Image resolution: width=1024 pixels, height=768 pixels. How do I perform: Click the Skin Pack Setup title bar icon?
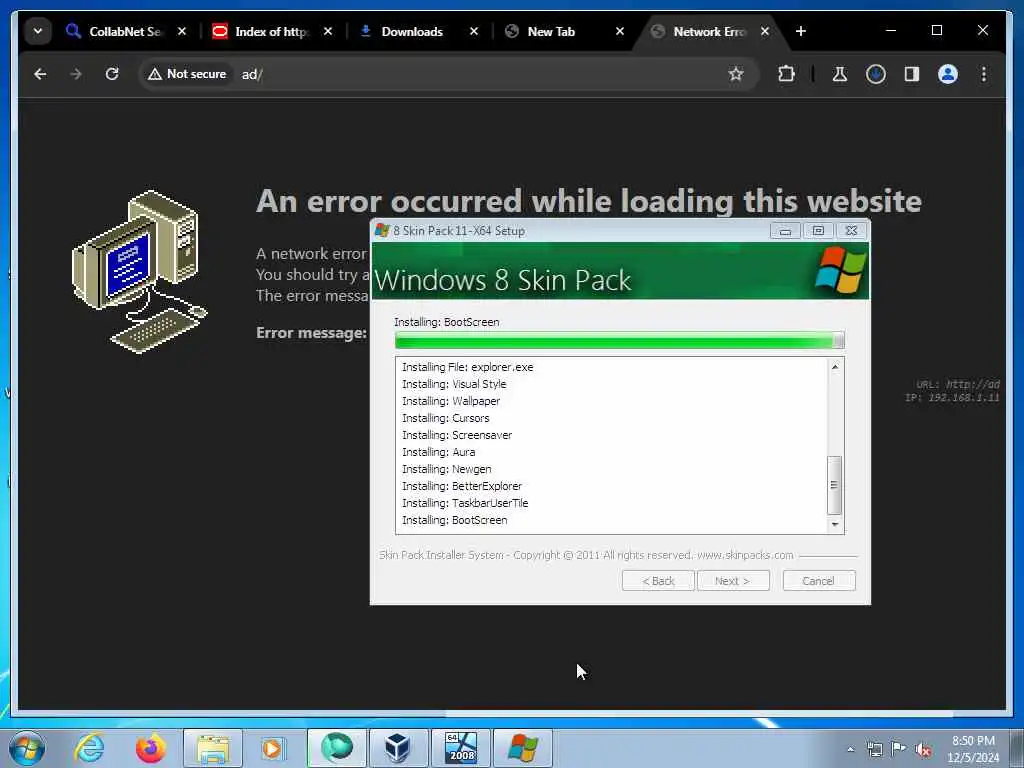point(381,231)
